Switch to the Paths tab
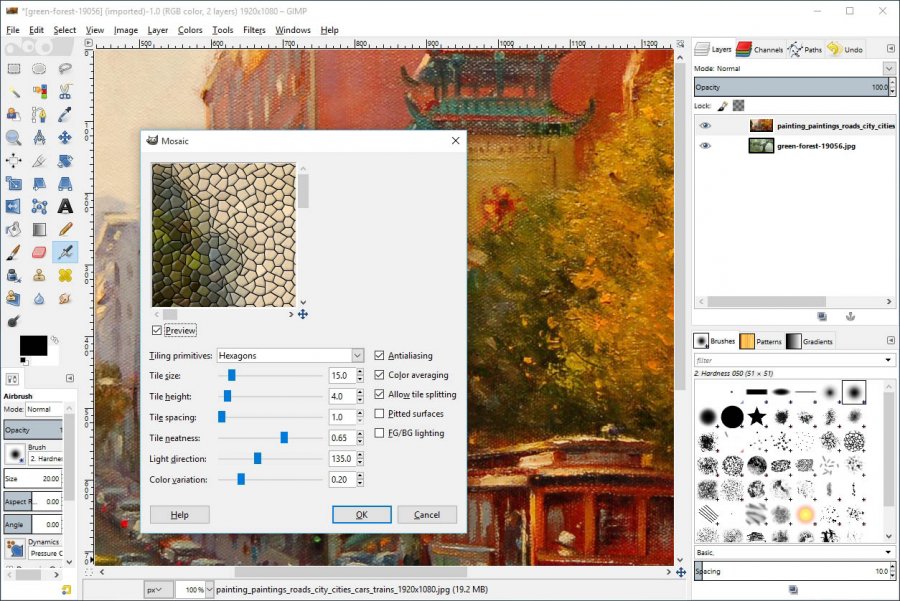The height and width of the screenshot is (601, 900). pyautogui.click(x=805, y=50)
